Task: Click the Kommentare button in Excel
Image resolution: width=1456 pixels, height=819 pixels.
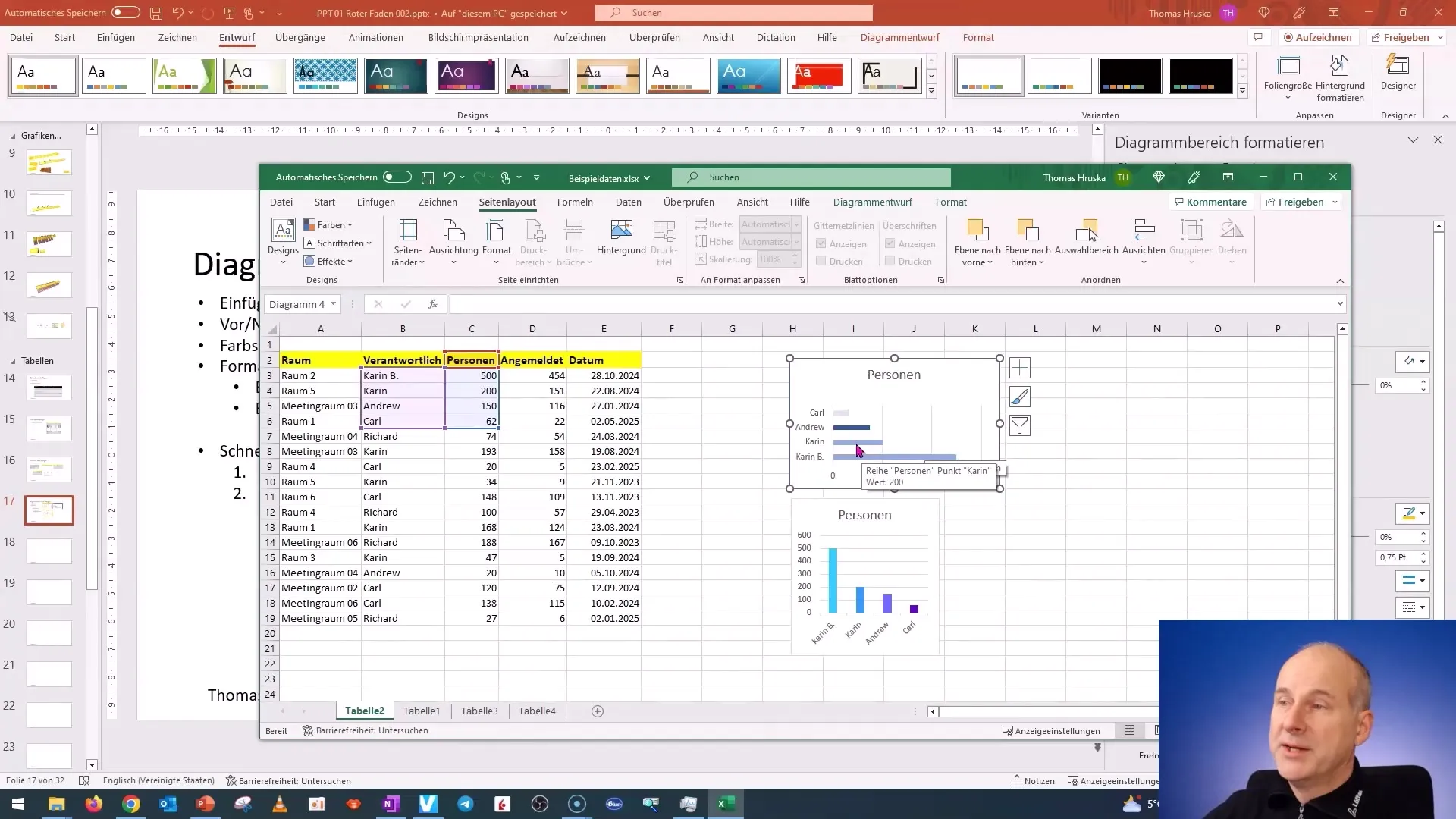Action: pos(1210,202)
